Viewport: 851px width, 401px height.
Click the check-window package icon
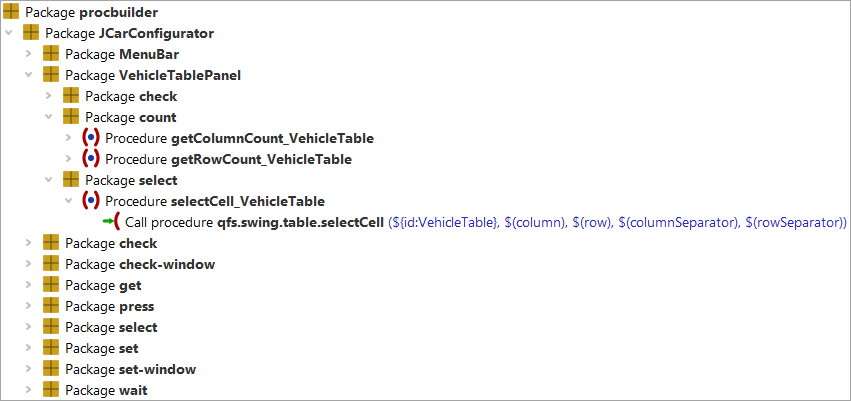point(51,264)
